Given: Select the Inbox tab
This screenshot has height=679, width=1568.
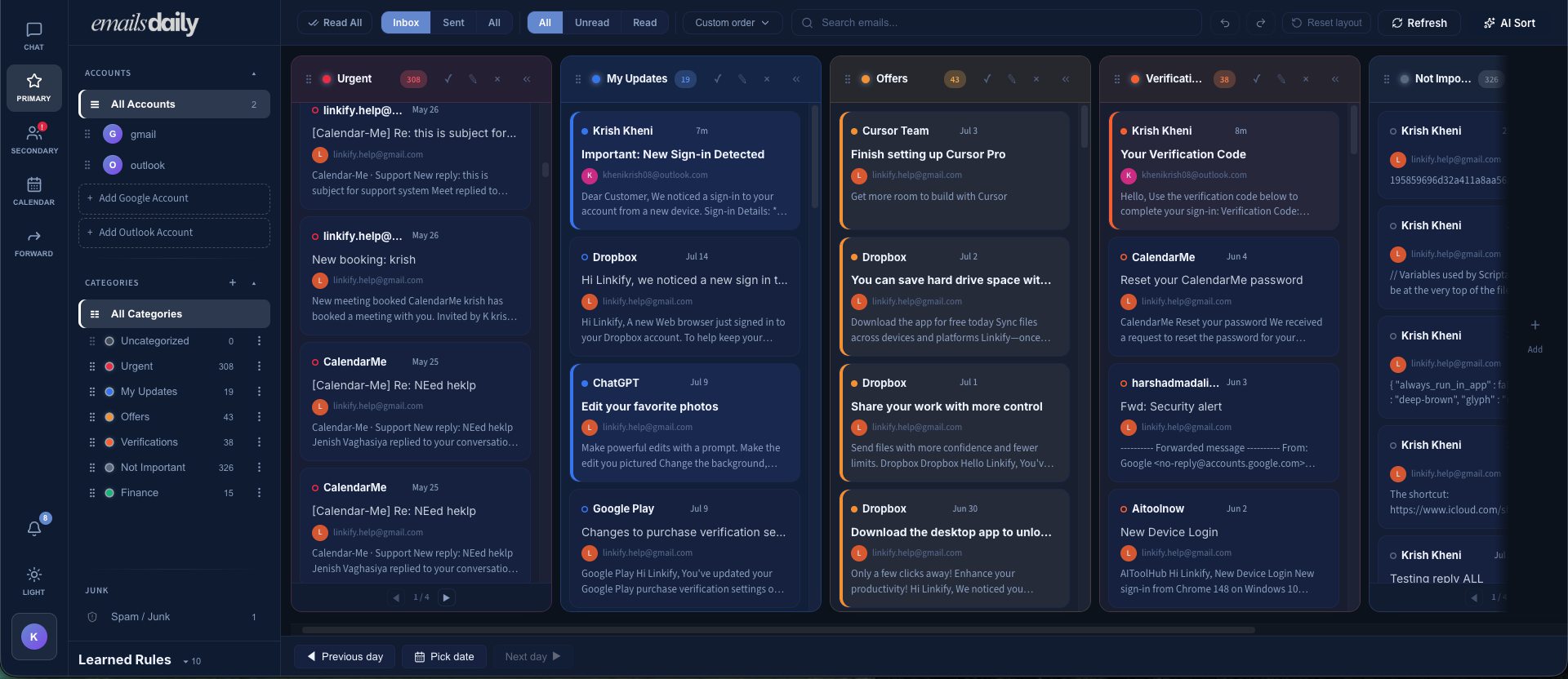Looking at the screenshot, I should pyautogui.click(x=406, y=23).
